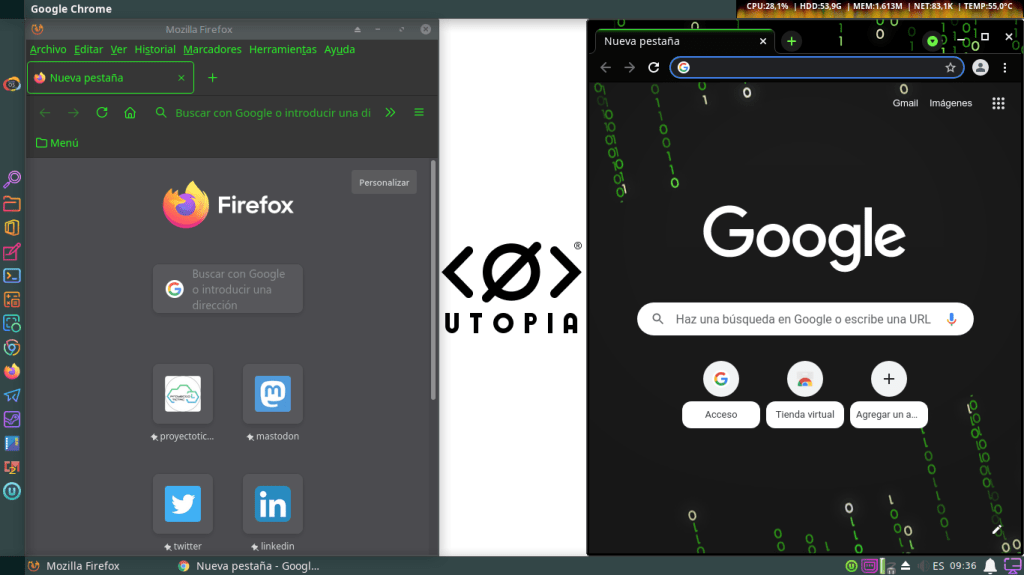This screenshot has height=575, width=1024.
Task: Click Firefox reload page icon
Action: click(x=102, y=113)
